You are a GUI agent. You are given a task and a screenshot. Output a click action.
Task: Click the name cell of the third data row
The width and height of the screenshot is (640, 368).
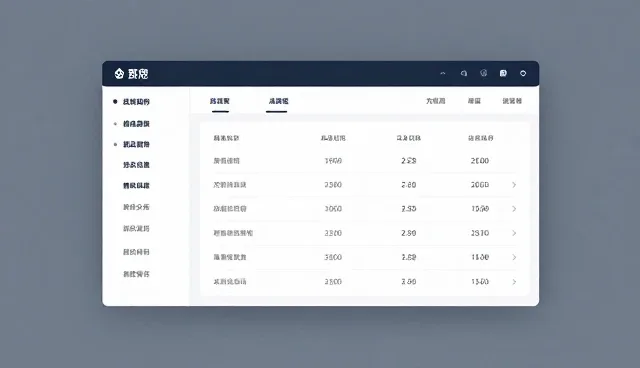230,208
